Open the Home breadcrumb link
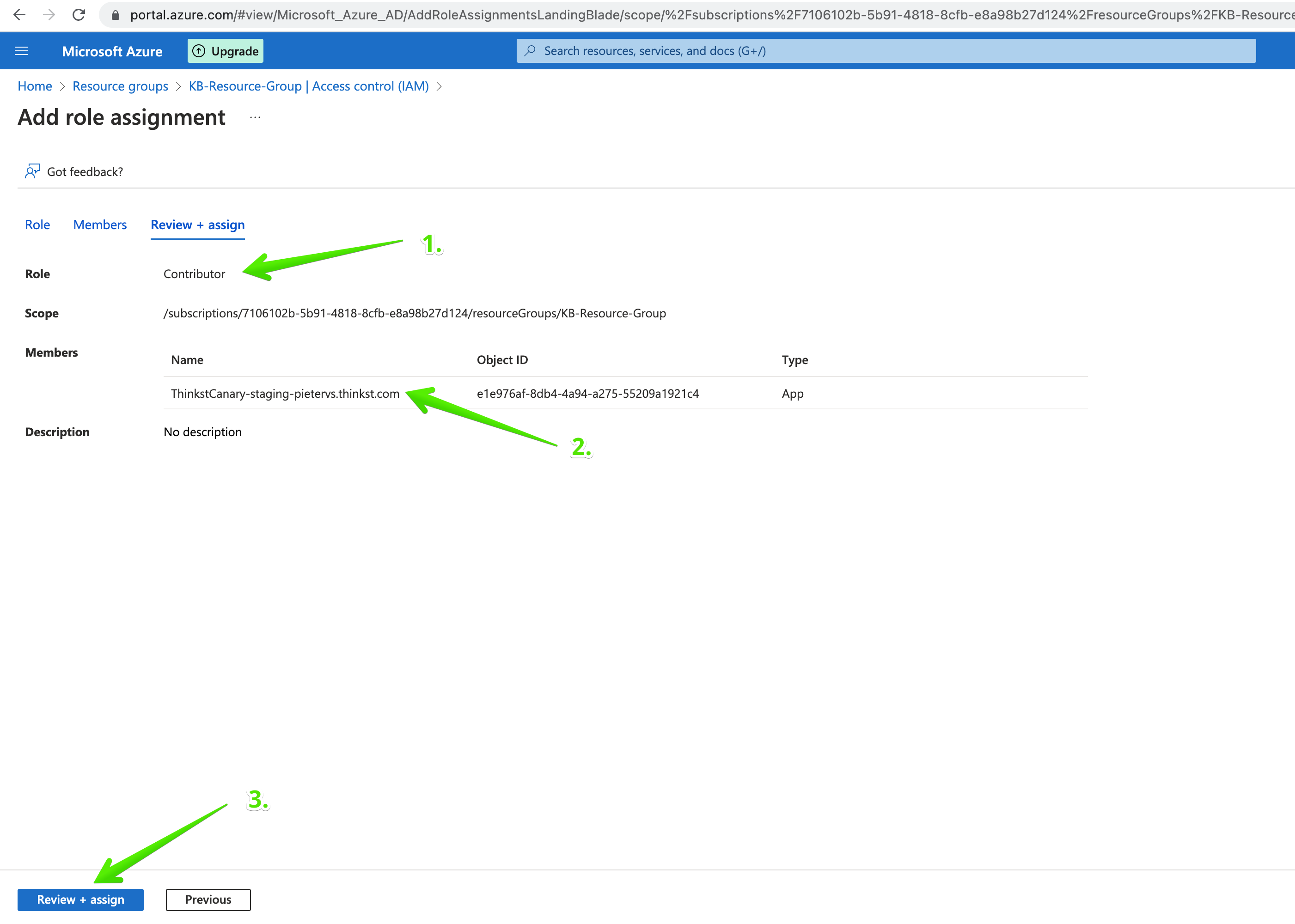The height and width of the screenshot is (924, 1295). (x=35, y=86)
